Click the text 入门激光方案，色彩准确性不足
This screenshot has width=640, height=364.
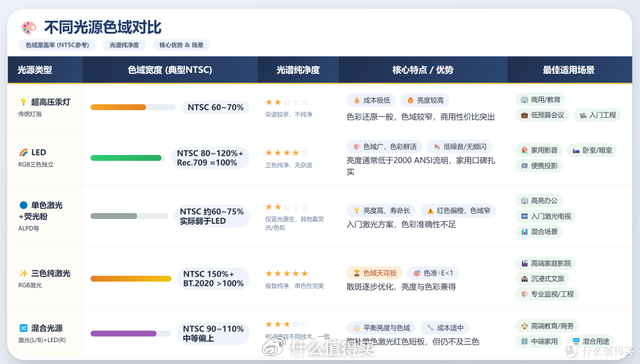pyautogui.click(x=401, y=224)
